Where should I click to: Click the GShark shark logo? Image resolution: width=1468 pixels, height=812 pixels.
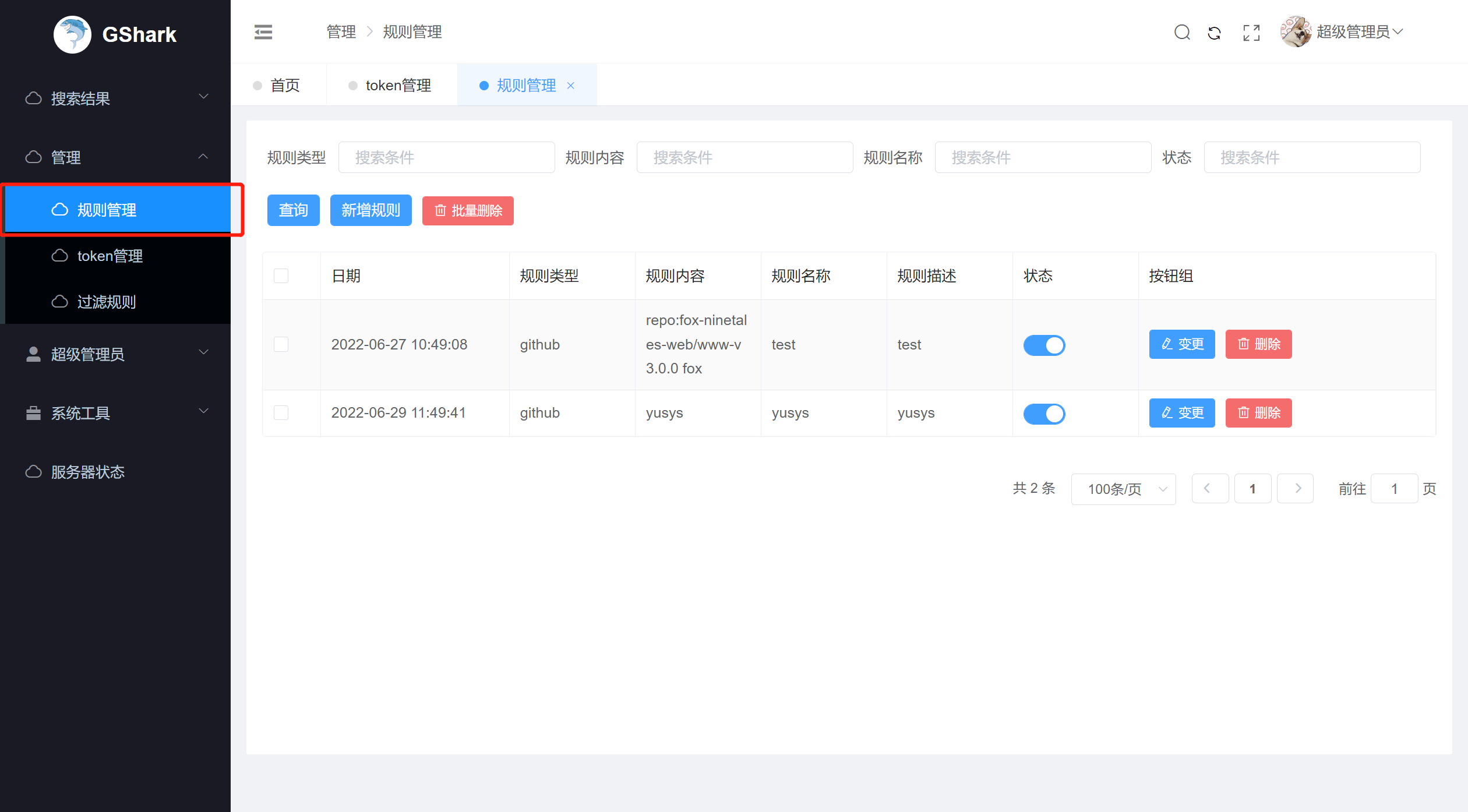pos(72,34)
